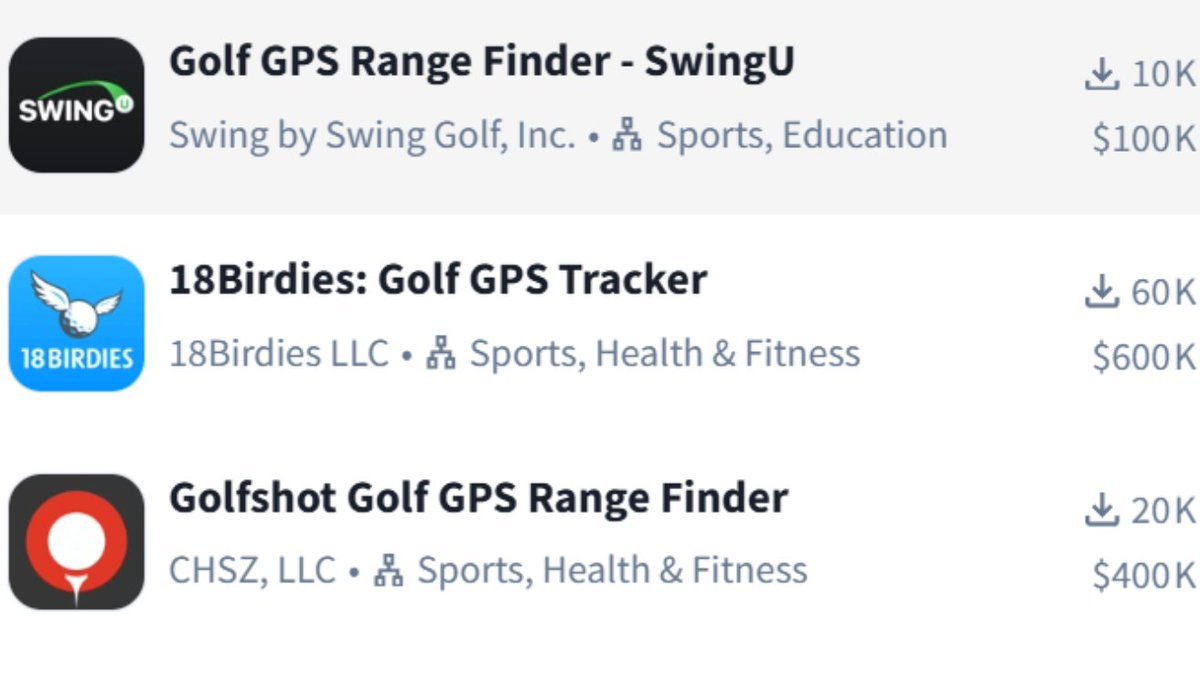Click the 18Birdies app icon
Viewport: 1200px width, 673px height.
(x=76, y=323)
